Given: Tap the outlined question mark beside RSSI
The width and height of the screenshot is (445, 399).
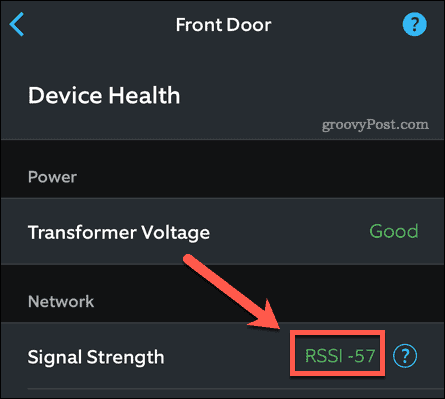Looking at the screenshot, I should tap(405, 356).
